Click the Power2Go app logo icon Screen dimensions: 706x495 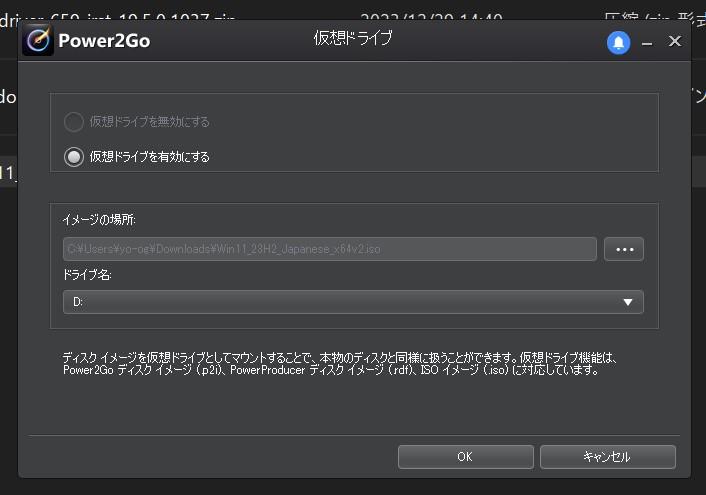click(x=38, y=40)
